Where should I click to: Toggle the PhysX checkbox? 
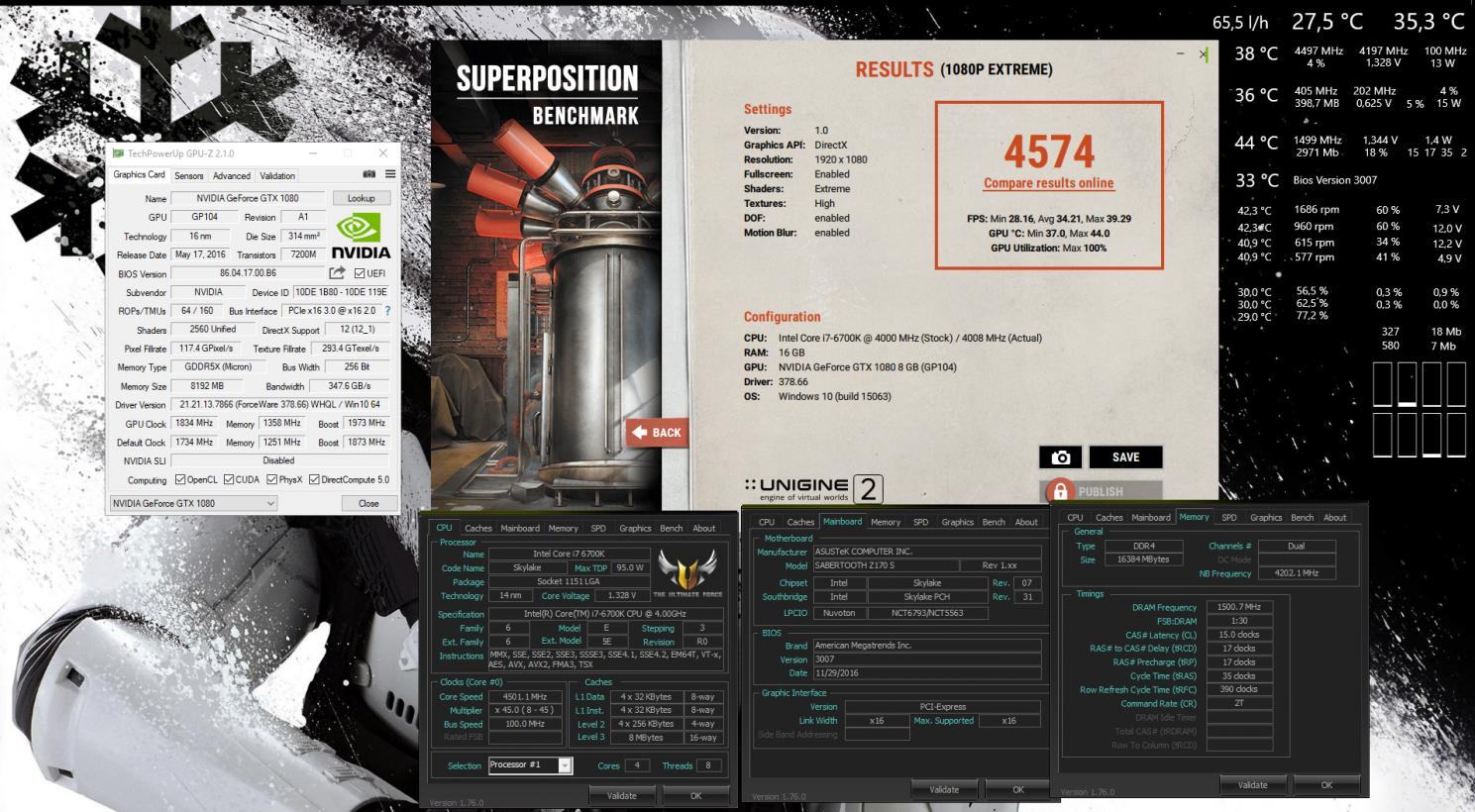[x=271, y=479]
